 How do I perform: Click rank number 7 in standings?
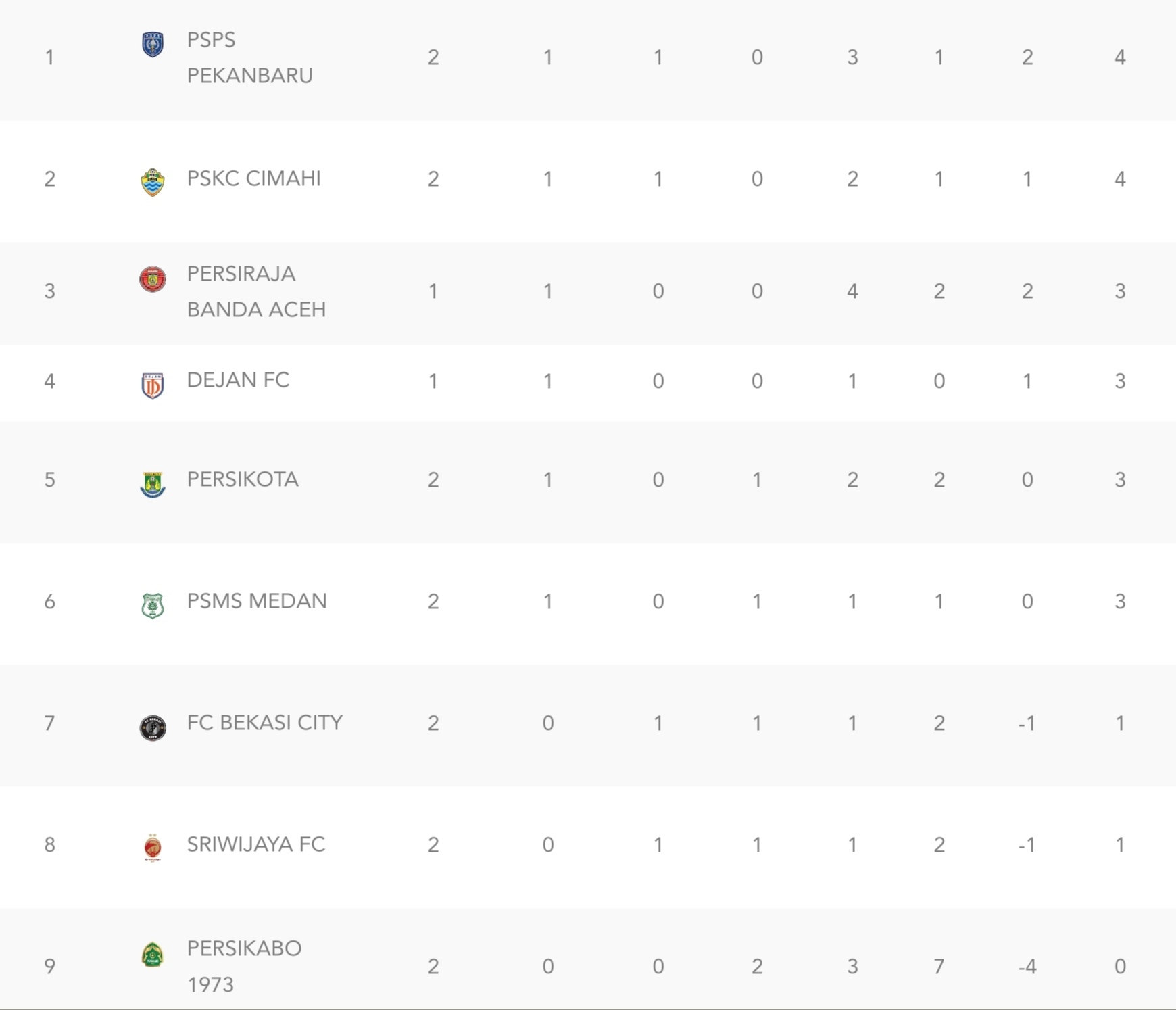click(x=49, y=723)
